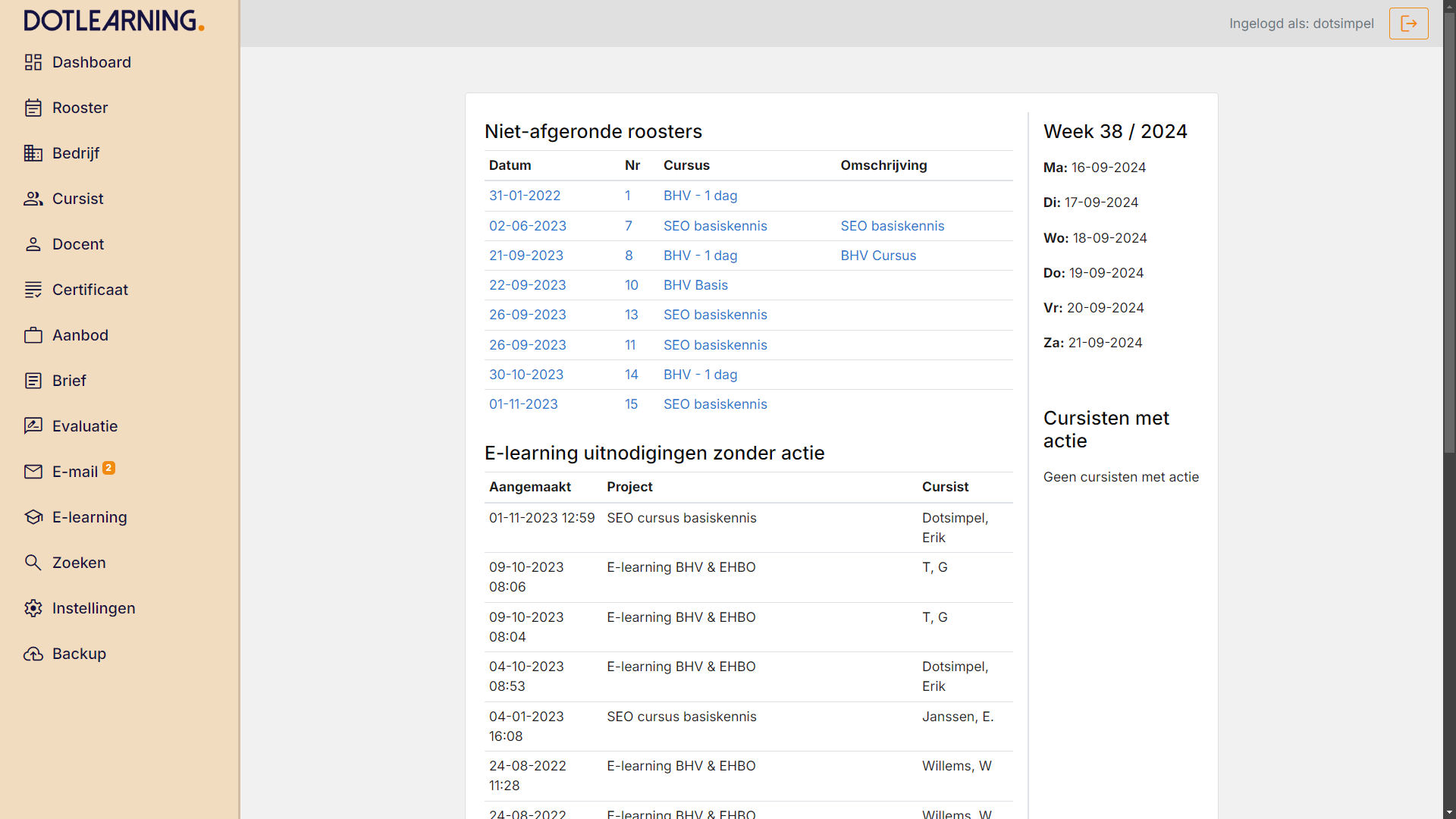Click roster number 7 link
1456x819 pixels.
629,226
